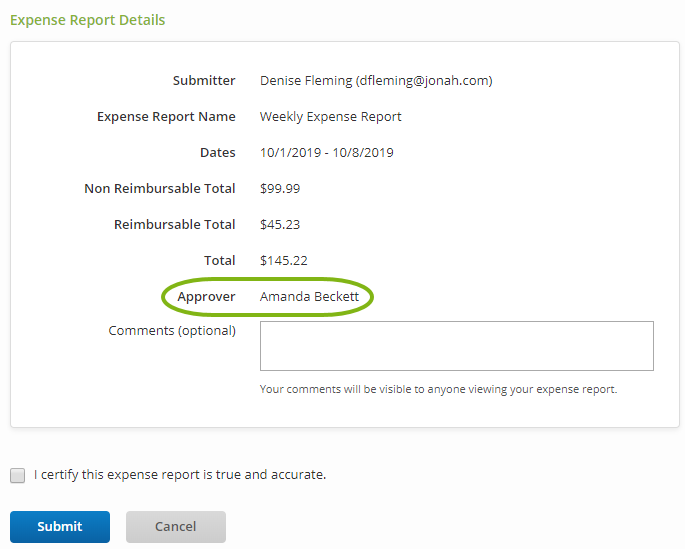The height and width of the screenshot is (549, 685).
Task: Click the blue Submit button
Action: click(x=60, y=527)
